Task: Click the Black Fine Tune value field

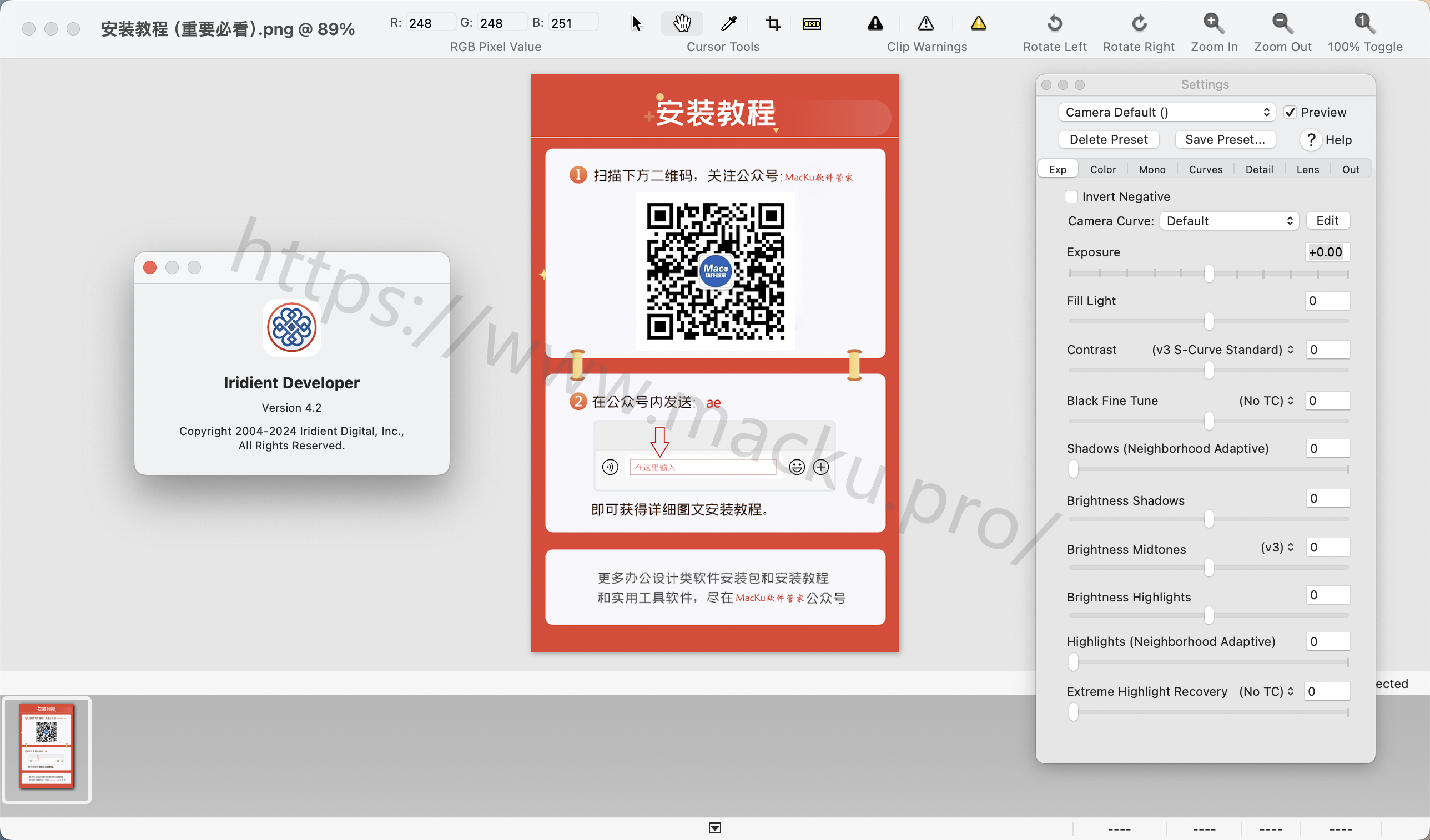Action: [1327, 401]
